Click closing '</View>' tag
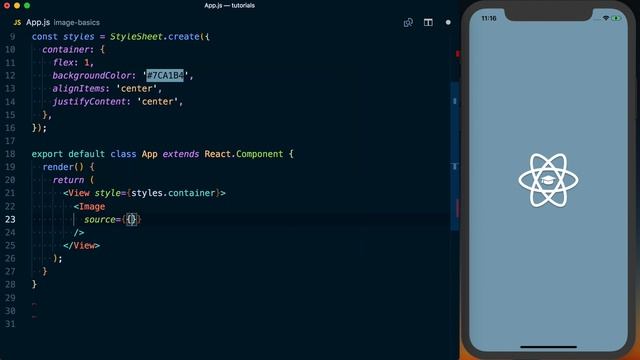The width and height of the screenshot is (640, 360). pos(81,246)
